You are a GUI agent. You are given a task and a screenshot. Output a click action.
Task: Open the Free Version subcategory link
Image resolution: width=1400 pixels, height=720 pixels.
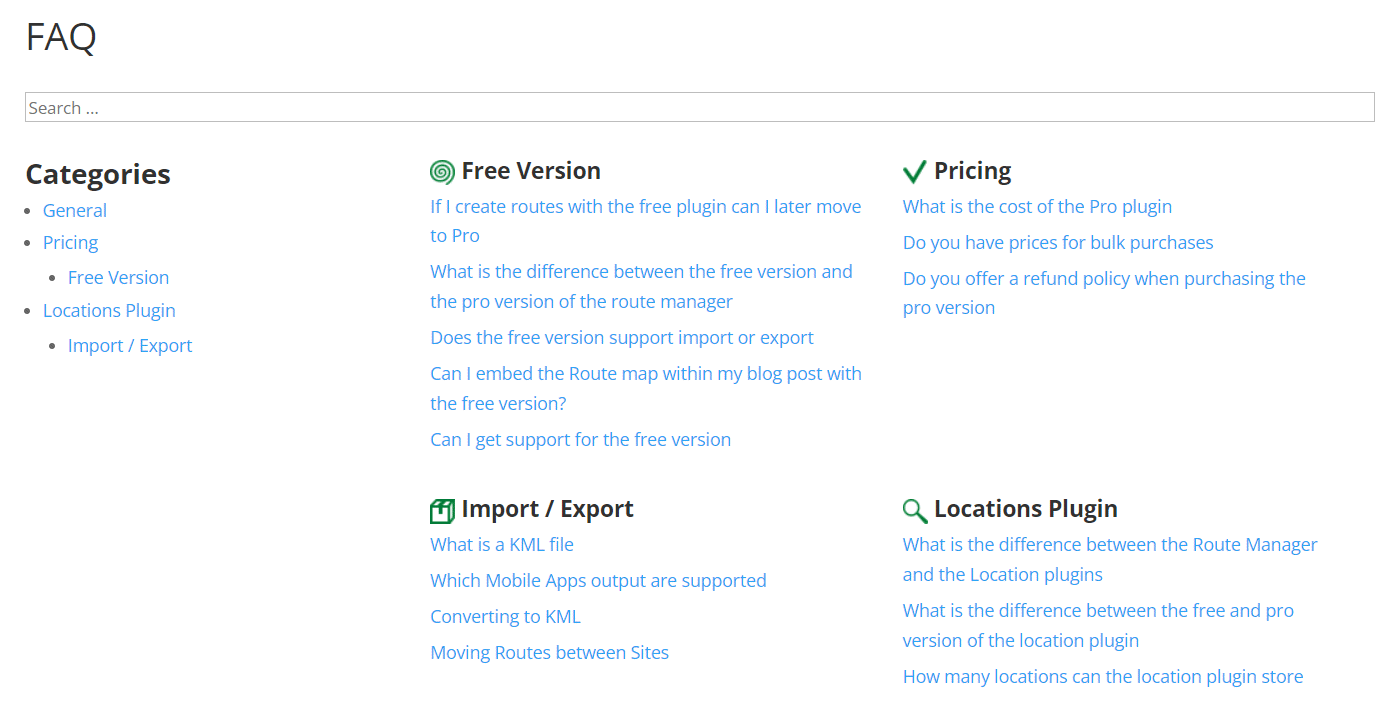point(118,277)
